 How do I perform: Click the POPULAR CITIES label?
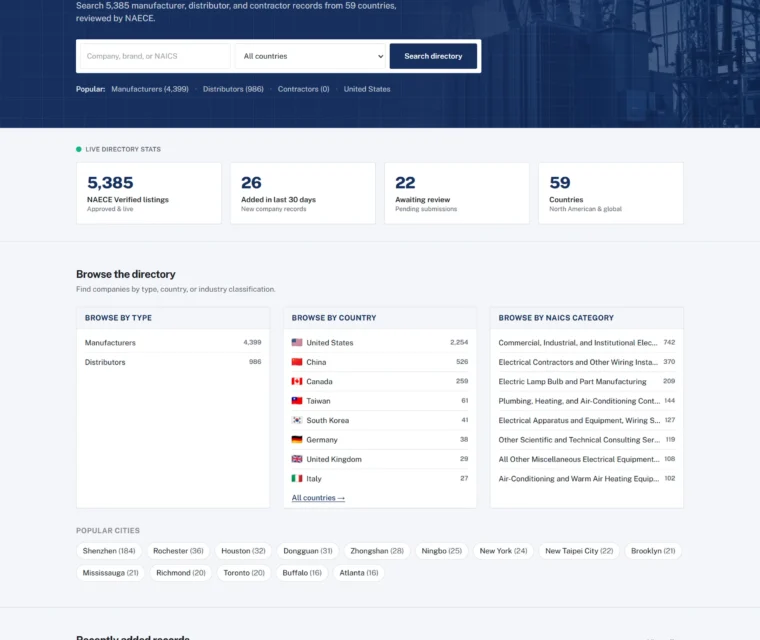point(108,530)
